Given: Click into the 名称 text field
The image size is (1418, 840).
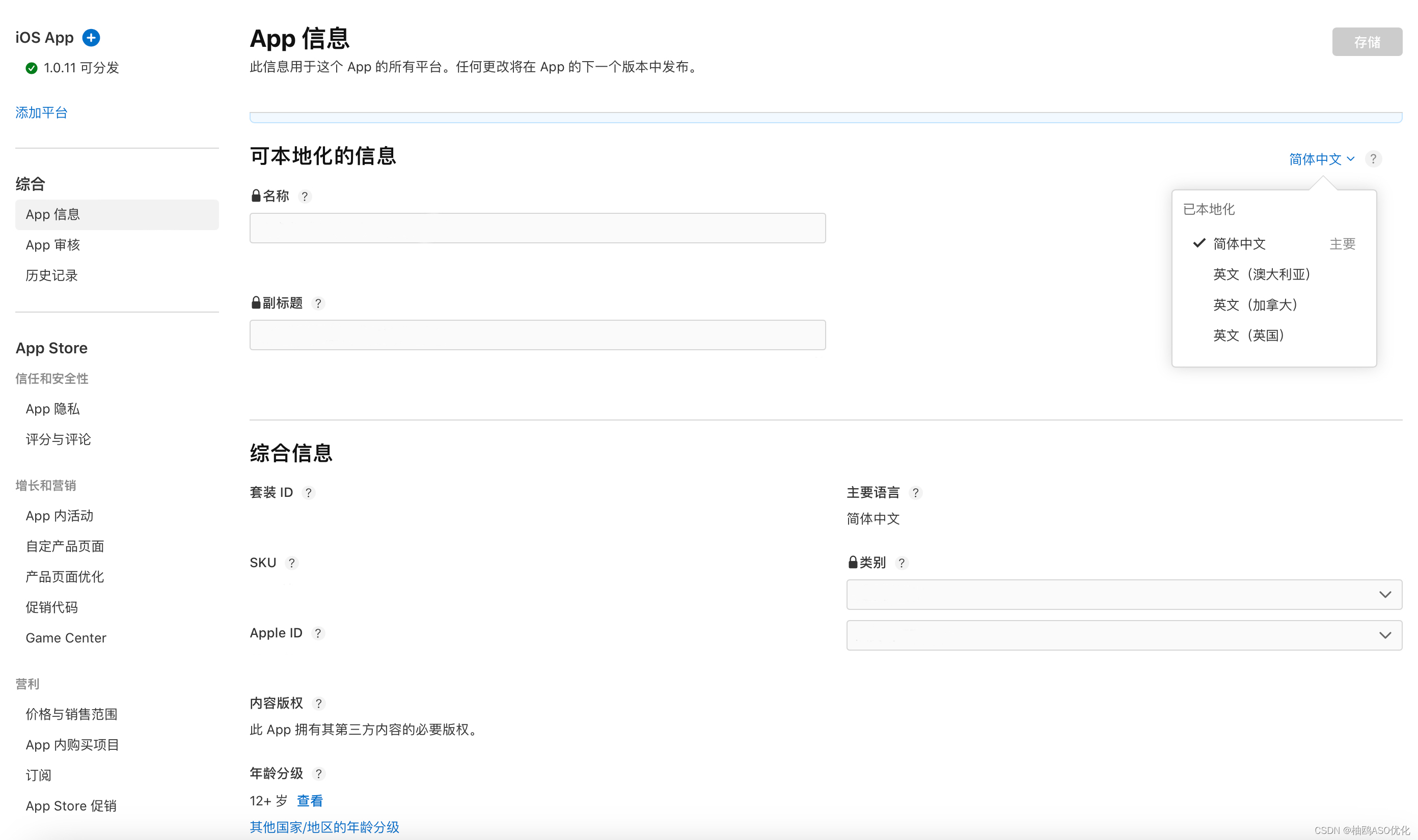Looking at the screenshot, I should point(537,228).
